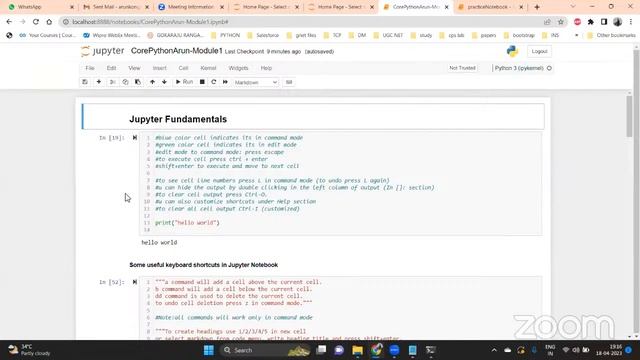Open the Zoom app from the taskbar
Screen dimensions: 640x360
pos(394,350)
